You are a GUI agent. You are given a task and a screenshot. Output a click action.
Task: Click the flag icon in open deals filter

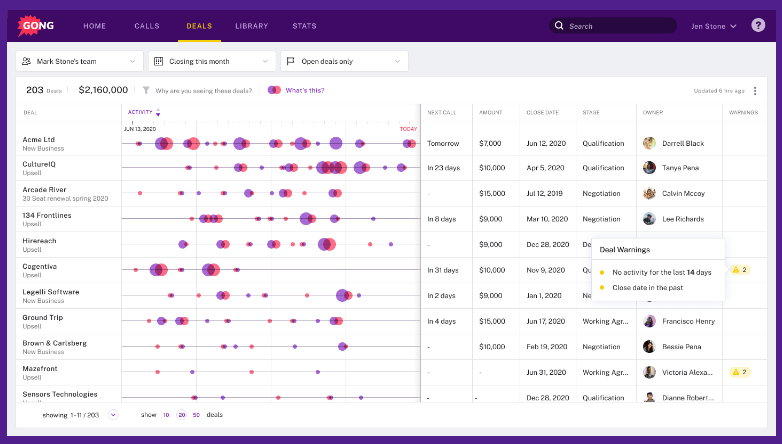(291, 61)
